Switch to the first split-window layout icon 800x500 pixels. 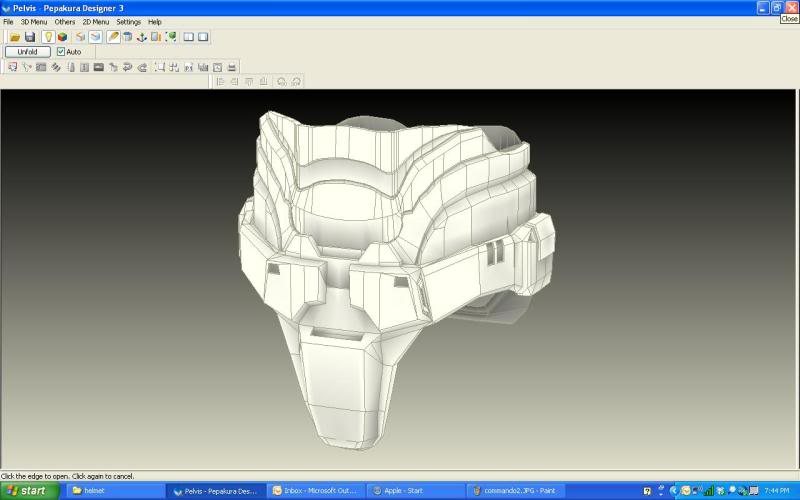point(189,37)
